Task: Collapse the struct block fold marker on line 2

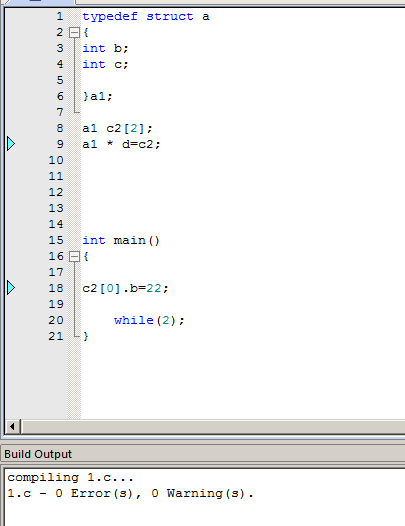Action: [x=74, y=33]
